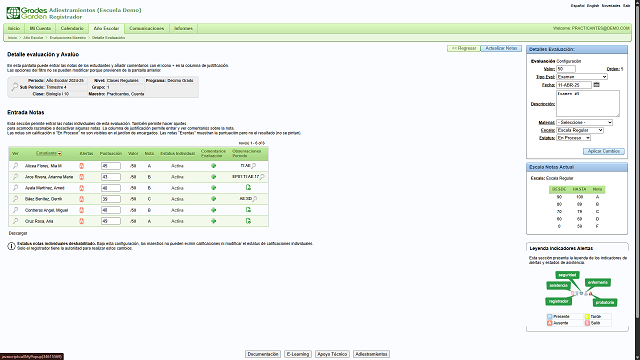Open period observations magnifier for Alicea Flores
Image resolution: width=640 pixels, height=360 pixels.
point(253,166)
